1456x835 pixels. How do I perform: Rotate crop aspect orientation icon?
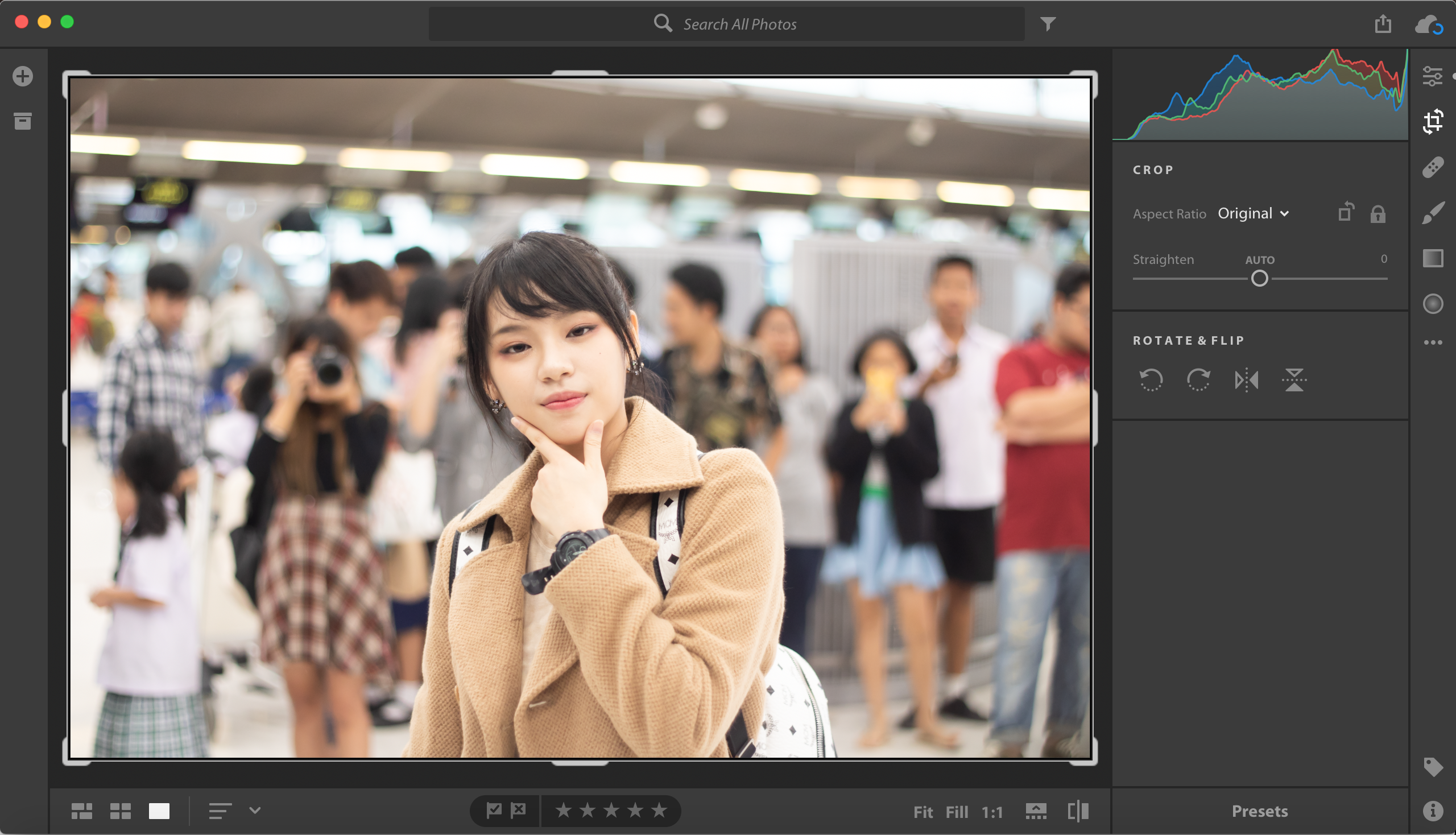(1345, 212)
